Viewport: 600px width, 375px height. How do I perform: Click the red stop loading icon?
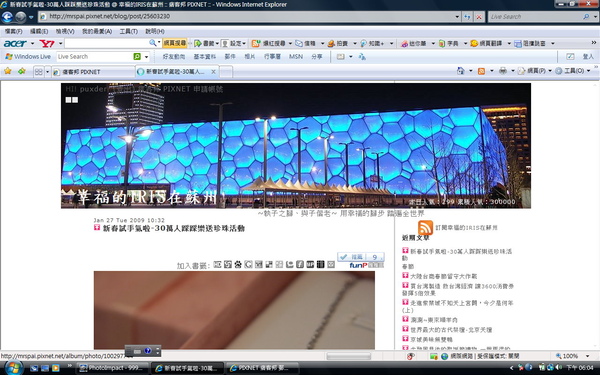[478, 17]
